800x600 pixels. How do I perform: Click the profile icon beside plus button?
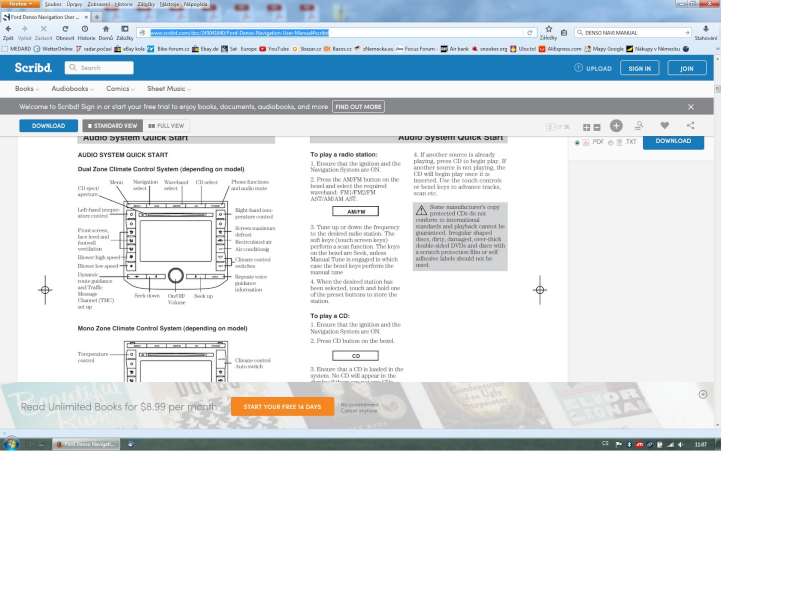pos(639,126)
